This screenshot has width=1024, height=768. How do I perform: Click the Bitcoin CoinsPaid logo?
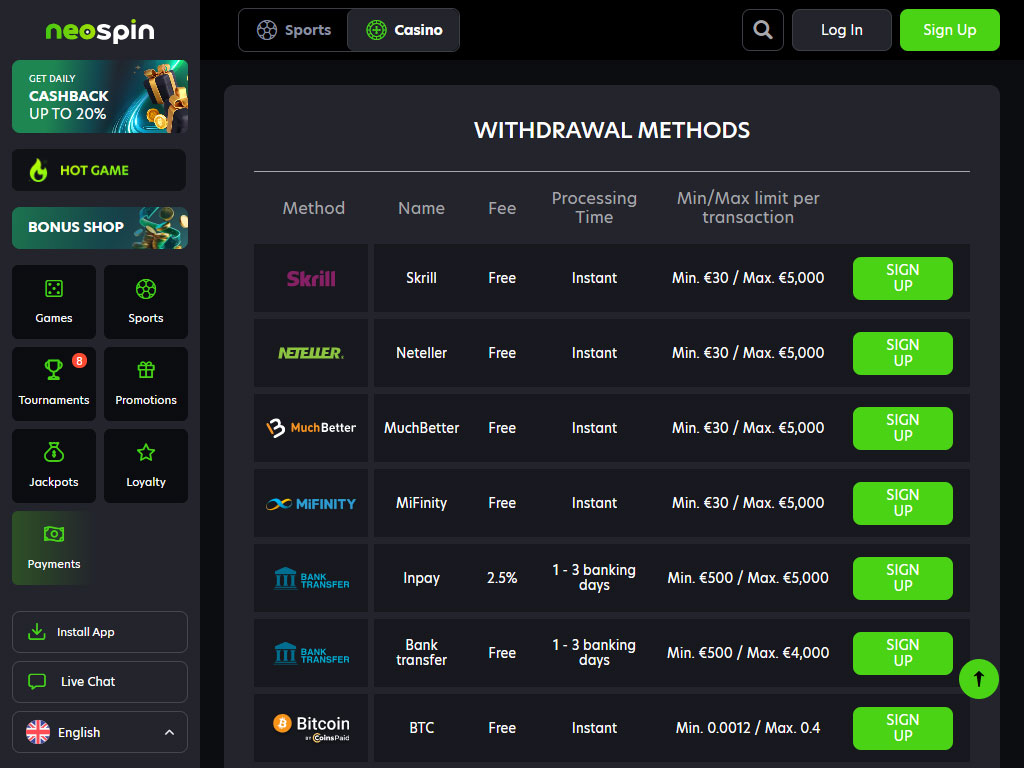coord(311,728)
